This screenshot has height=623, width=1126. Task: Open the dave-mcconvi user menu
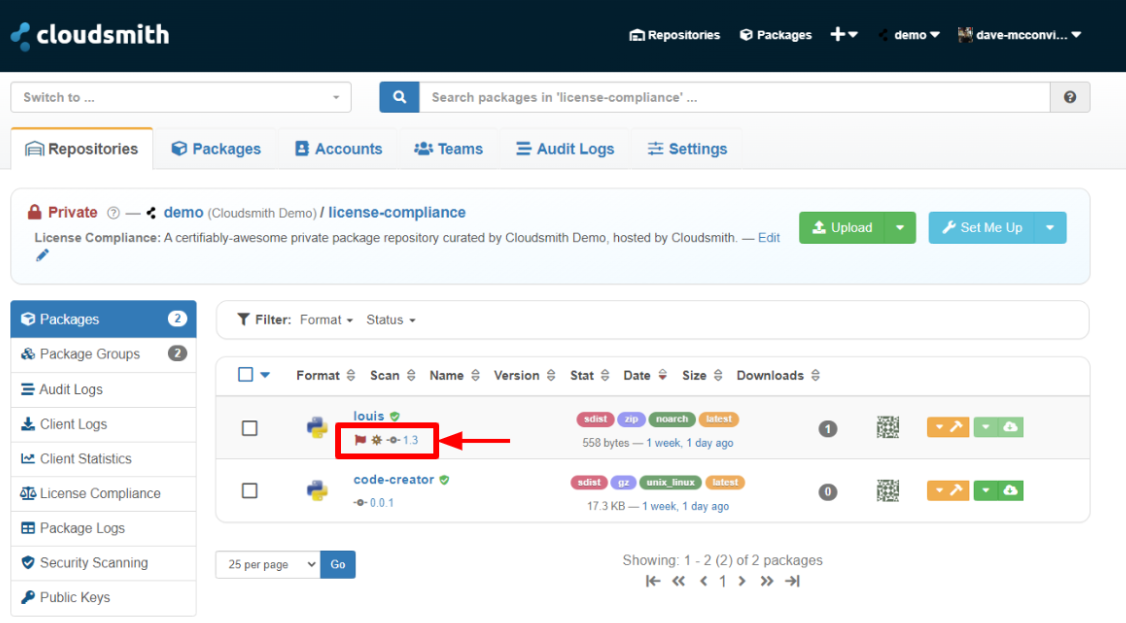[1020, 35]
